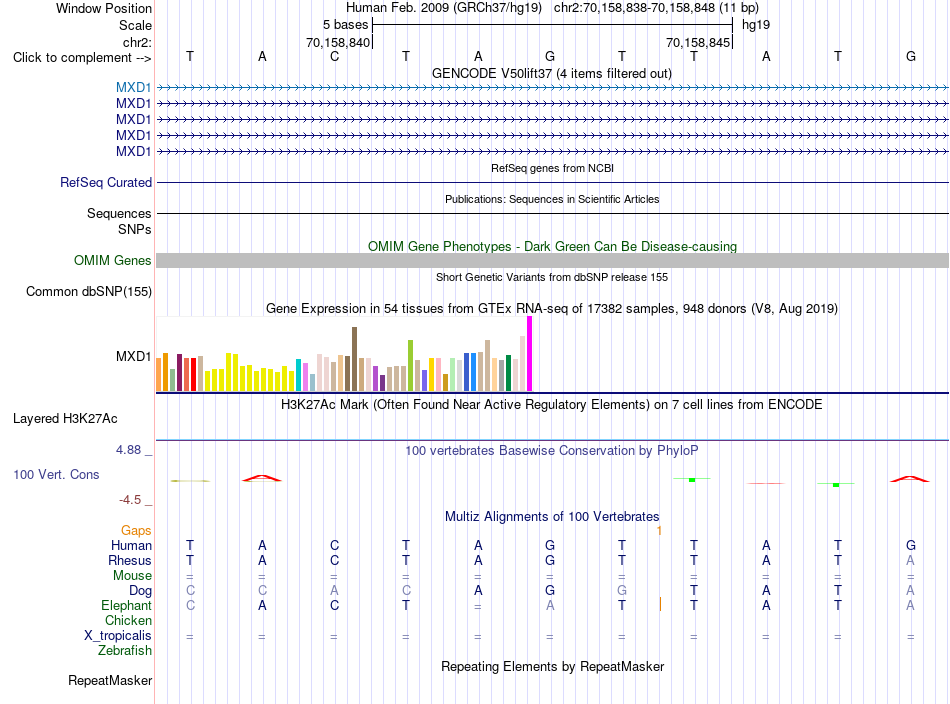The width and height of the screenshot is (950, 704).
Task: Select the 'Mouse' species alignment label
Action: [x=132, y=576]
